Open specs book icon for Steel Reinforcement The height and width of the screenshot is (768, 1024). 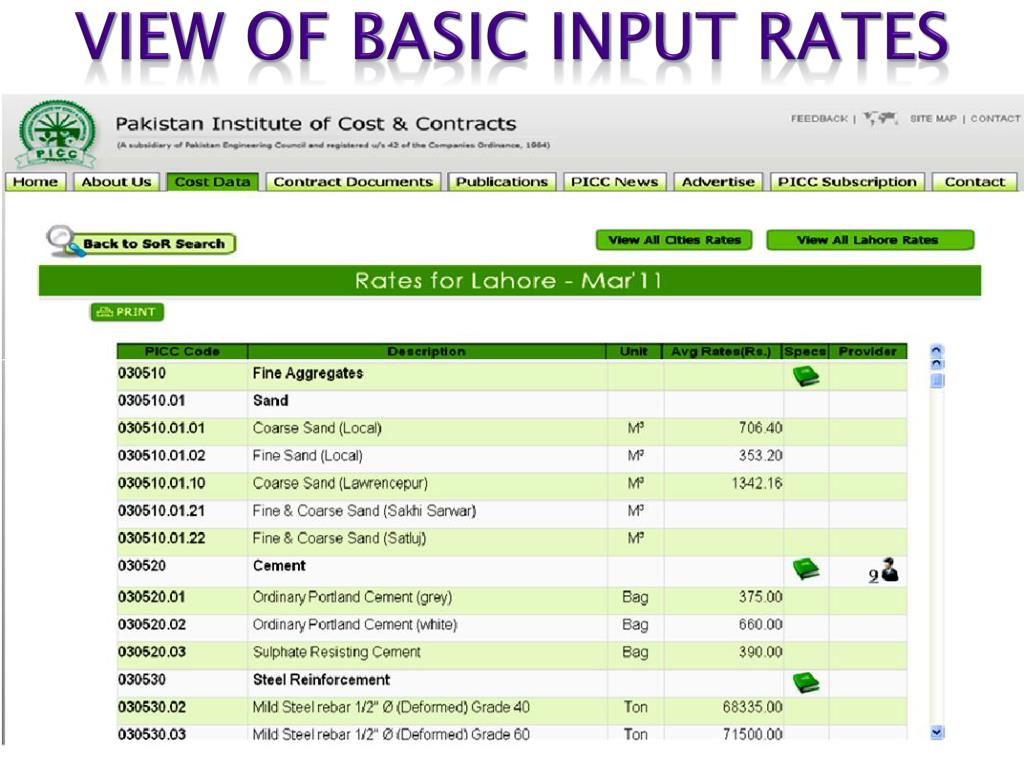(x=806, y=682)
